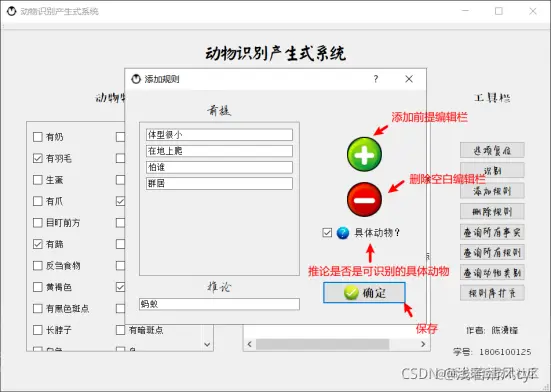The height and width of the screenshot is (392, 551).
Task: Click the 工具栏 heading in main window
Action: pos(492,98)
